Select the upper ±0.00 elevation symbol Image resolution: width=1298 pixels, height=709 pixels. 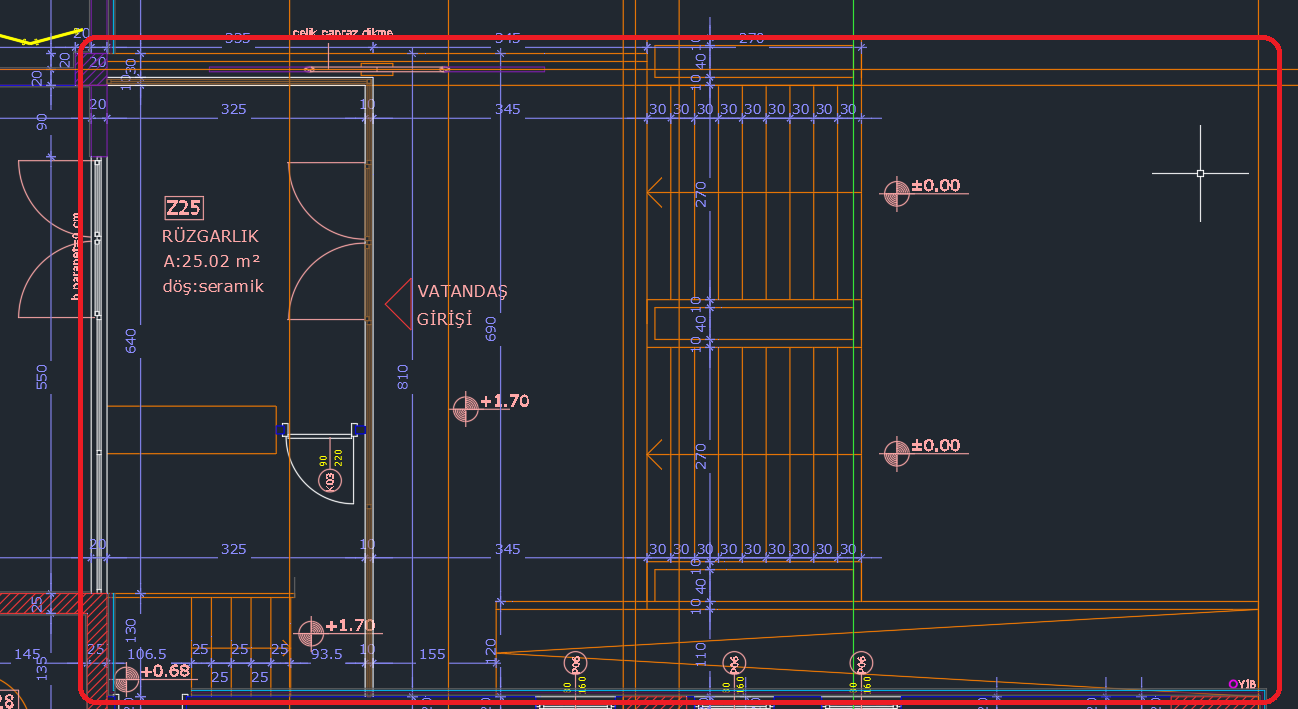tap(896, 192)
